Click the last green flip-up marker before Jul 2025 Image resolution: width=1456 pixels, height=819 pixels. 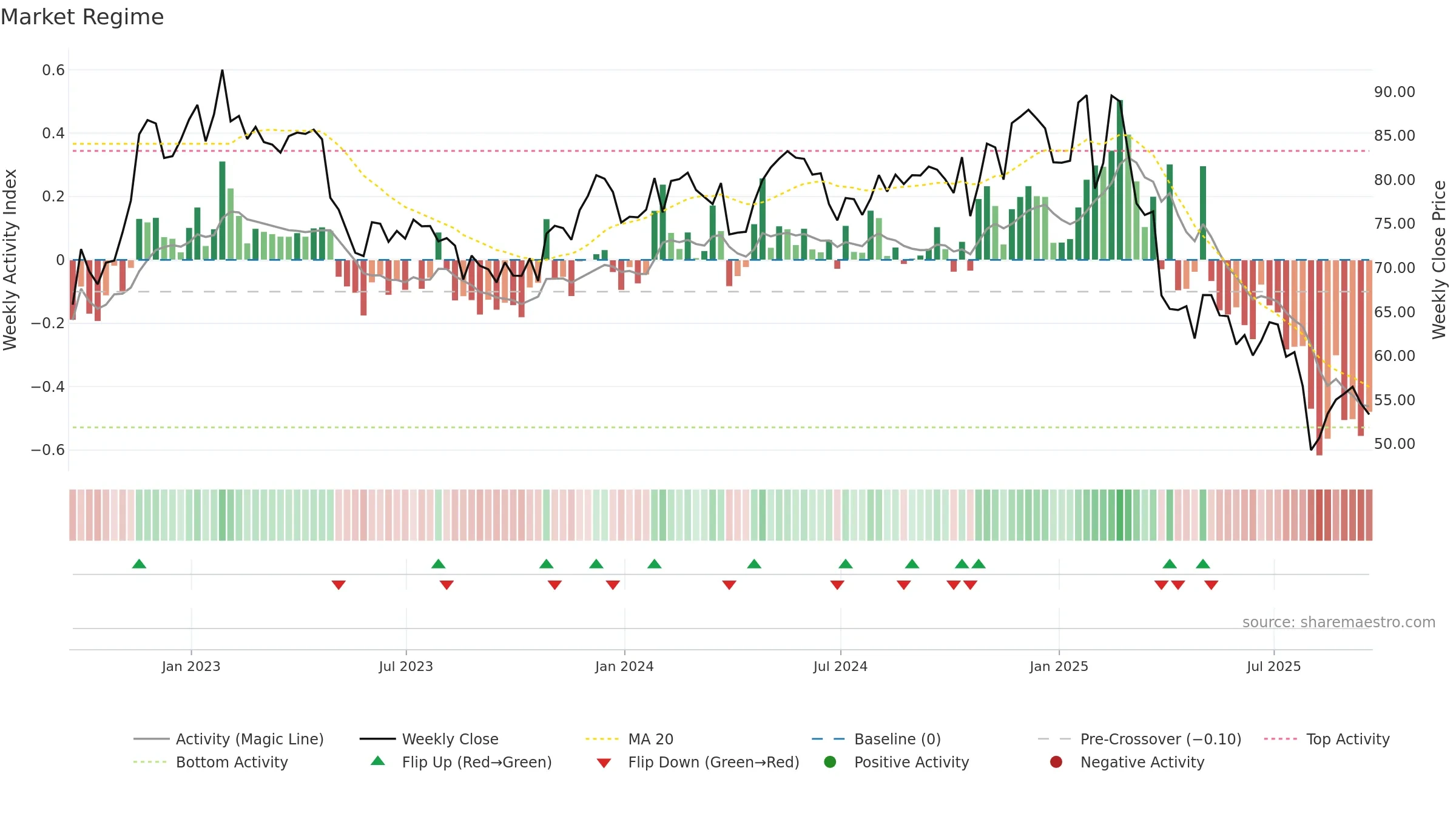pos(1203,564)
